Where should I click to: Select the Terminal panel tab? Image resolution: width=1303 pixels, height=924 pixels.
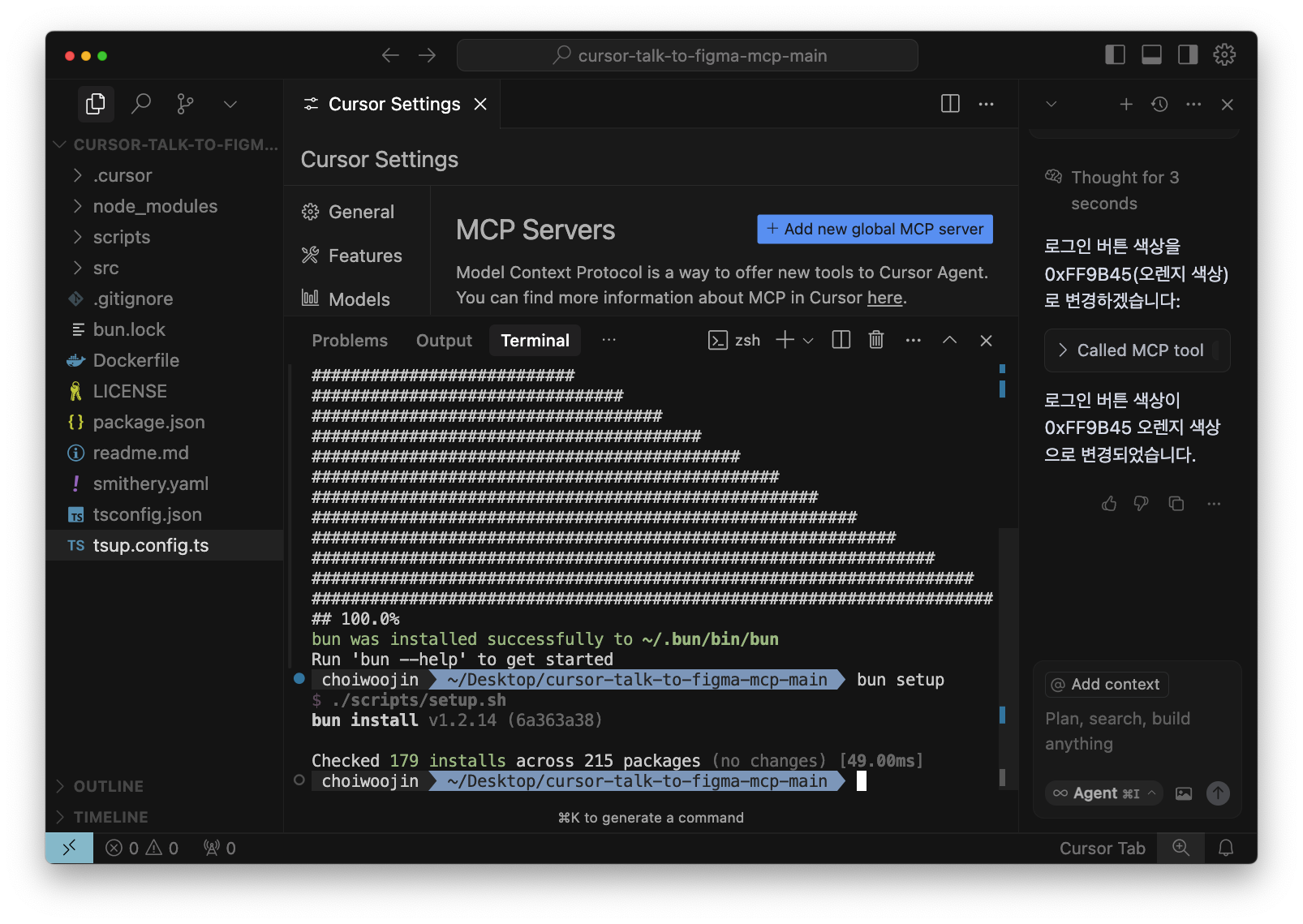(535, 341)
